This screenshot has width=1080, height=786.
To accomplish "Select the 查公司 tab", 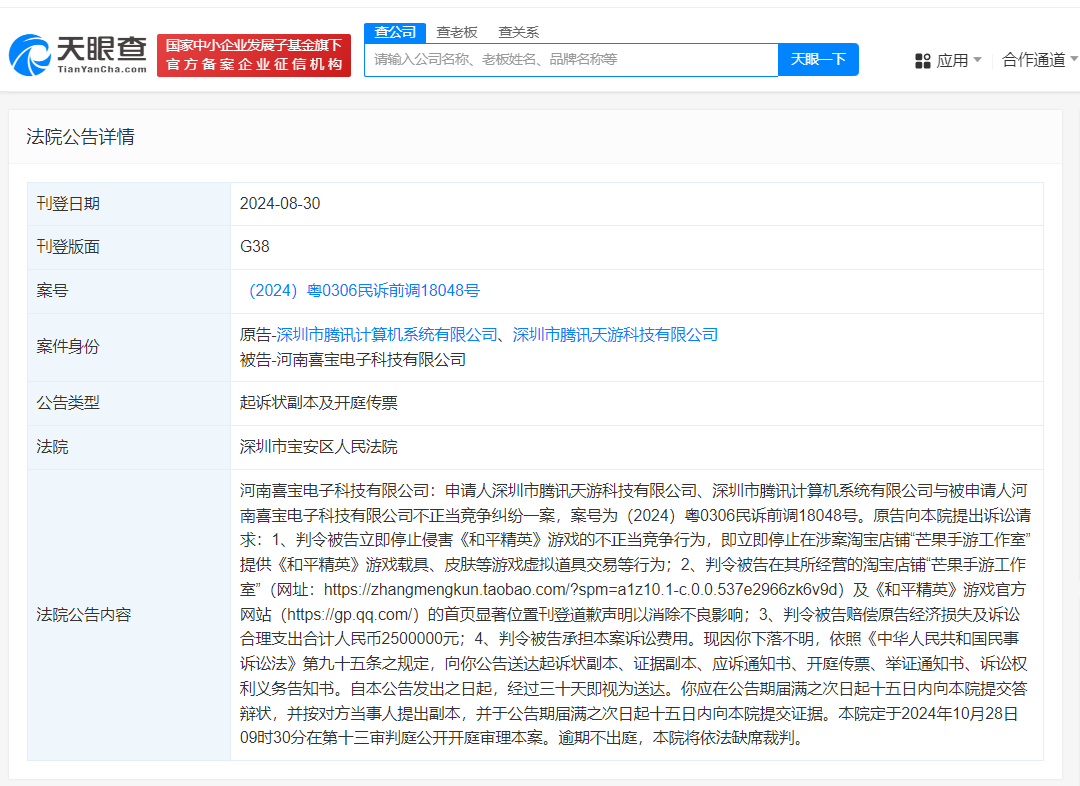I will 394,32.
